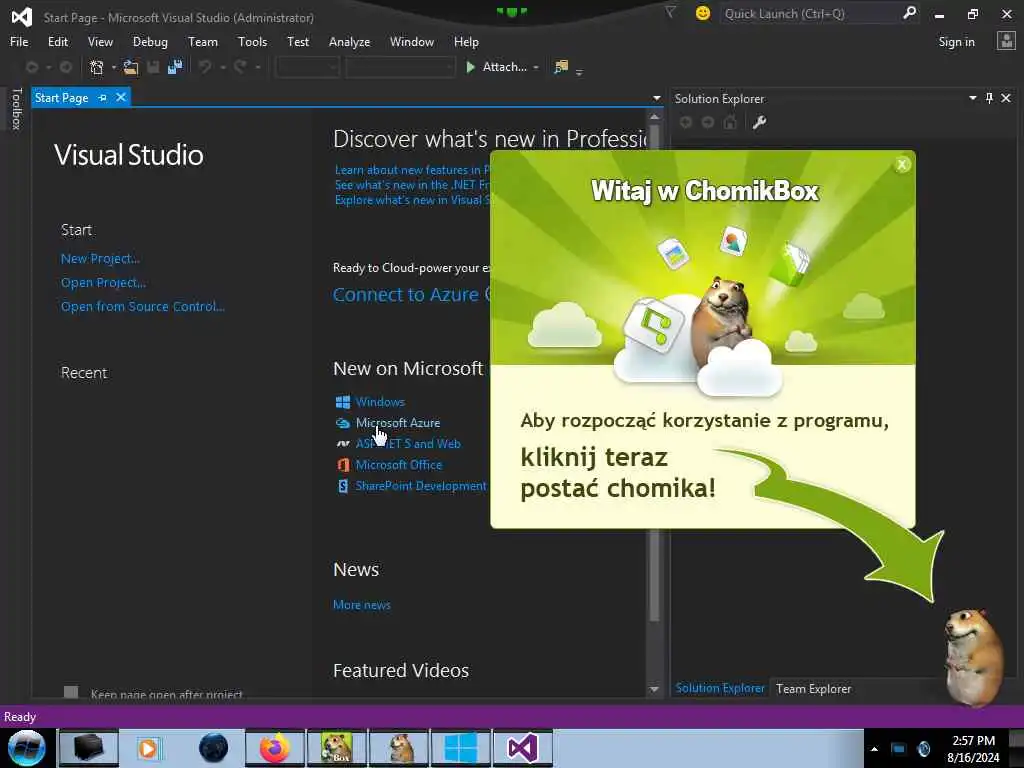Screen dimensions: 1024x768
Task: Click the Microsoft Azure link
Action: coord(398,423)
